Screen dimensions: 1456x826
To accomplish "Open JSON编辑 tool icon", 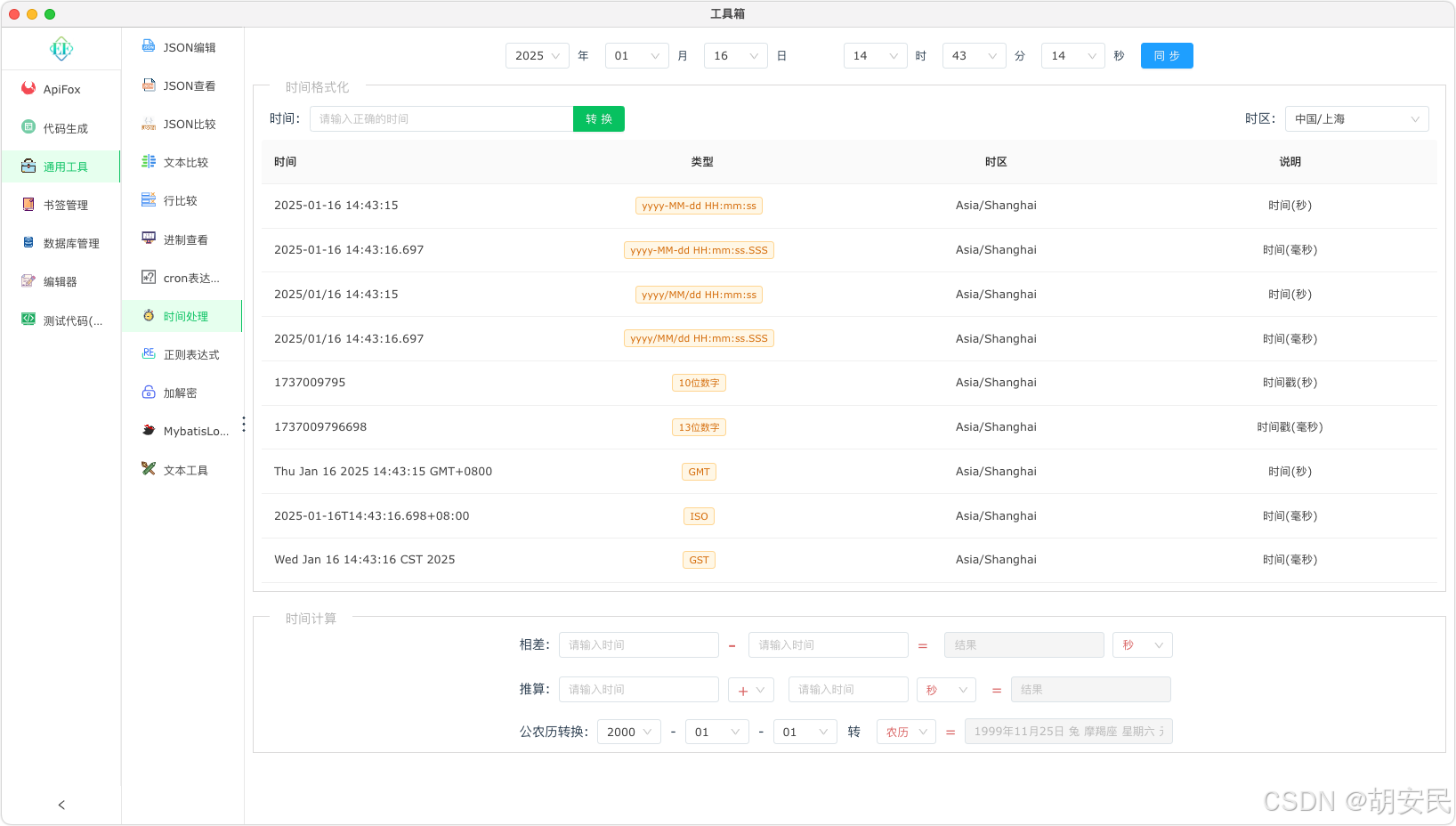I will coord(149,46).
